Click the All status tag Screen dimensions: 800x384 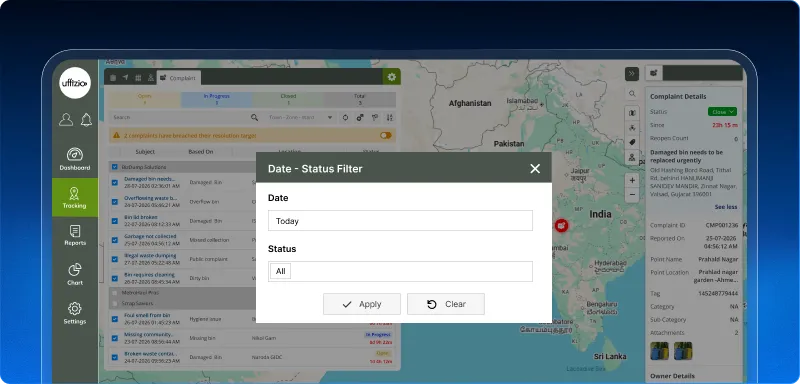[x=281, y=271]
